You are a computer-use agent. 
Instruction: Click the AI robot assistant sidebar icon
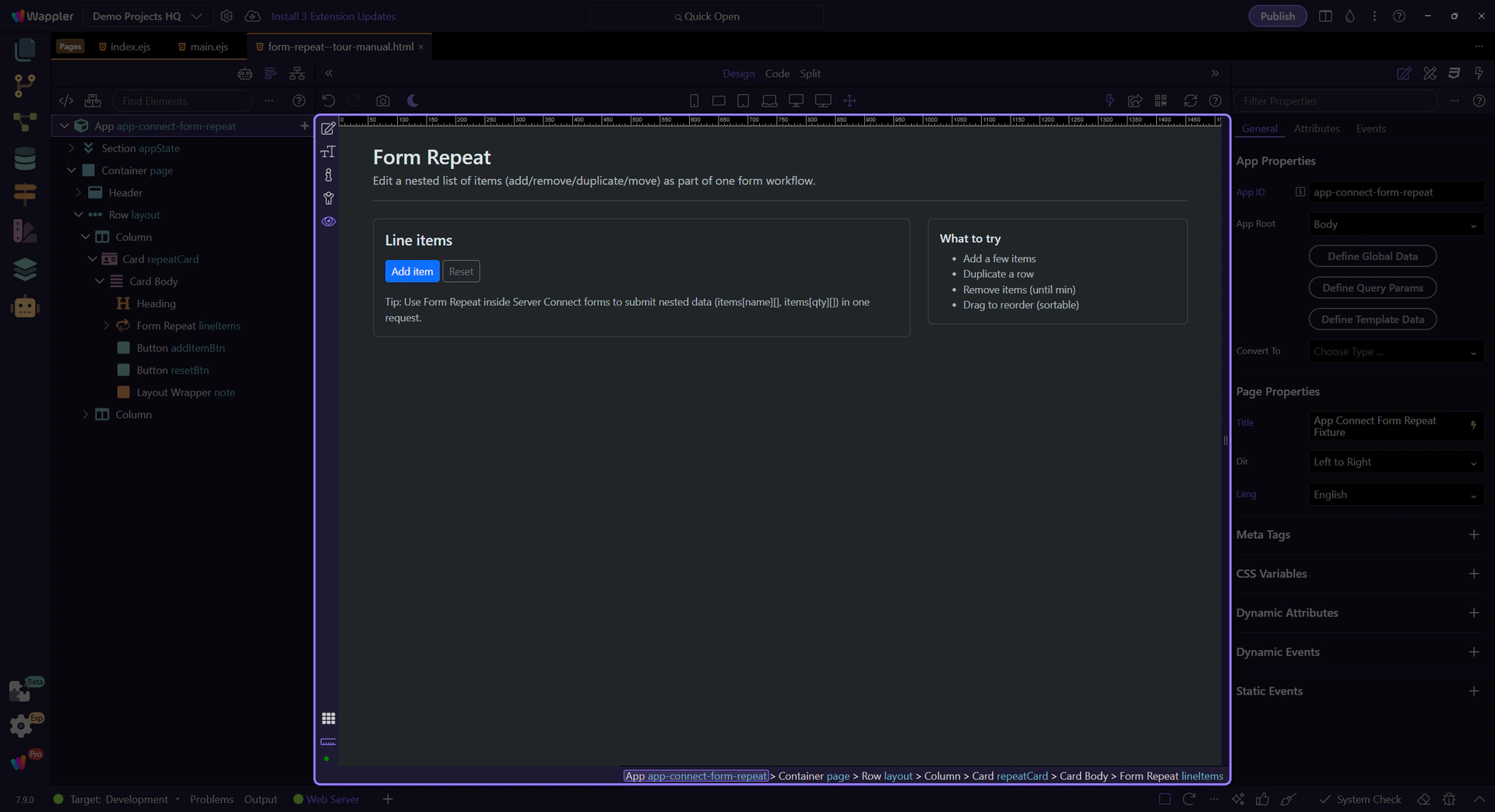(25, 307)
